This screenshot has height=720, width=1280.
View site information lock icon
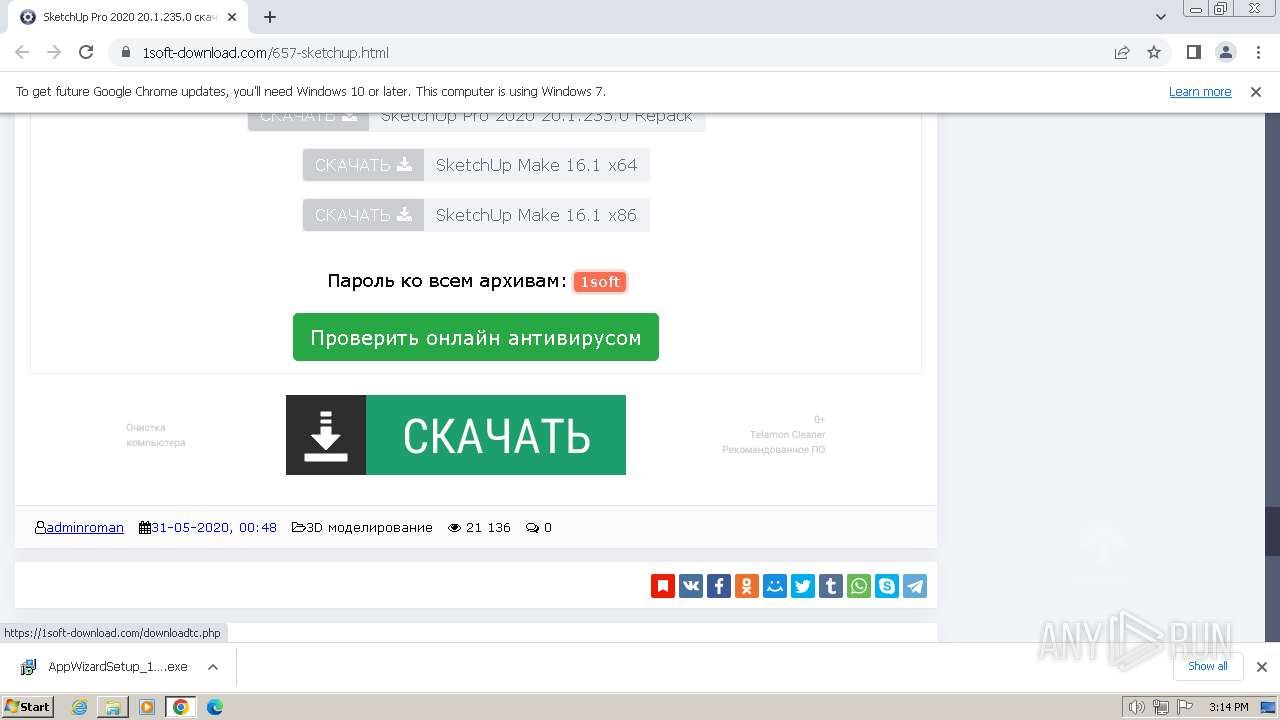[x=126, y=53]
